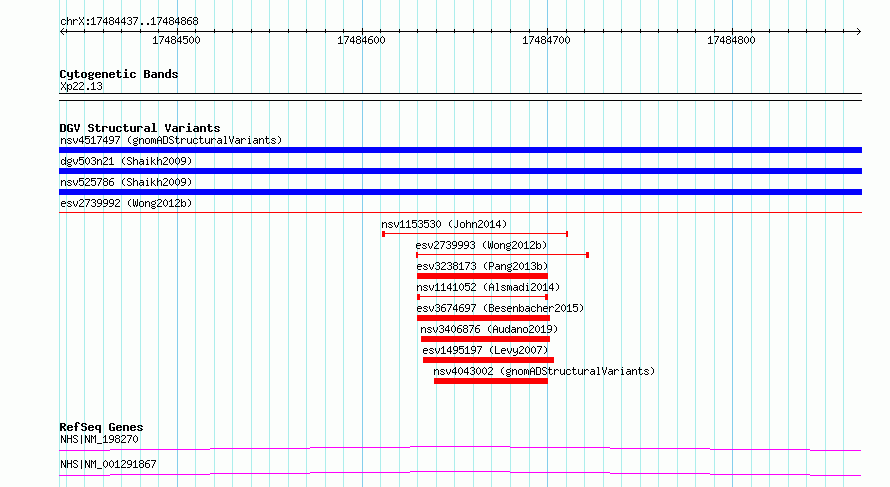Screen dimensions: 890x487
Task: Click the 17484700 ruler tick label
Action: [547, 40]
